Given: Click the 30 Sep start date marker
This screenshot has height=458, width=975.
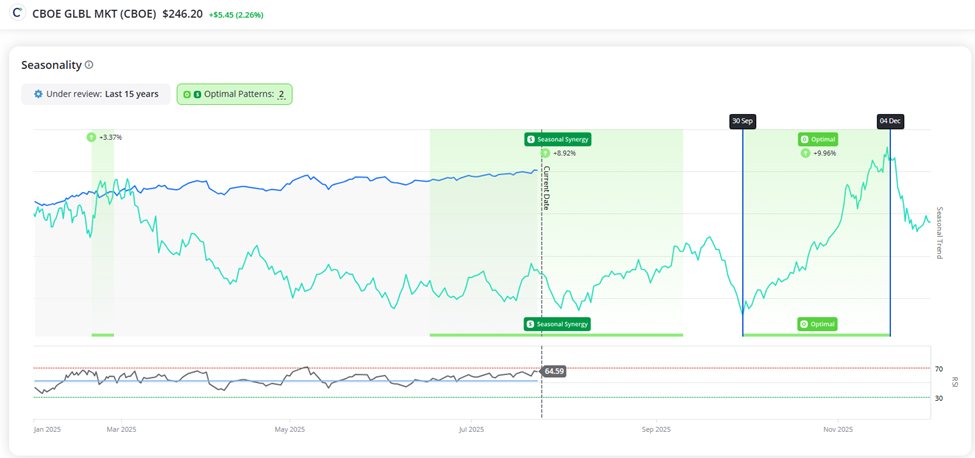Looking at the screenshot, I should coord(742,121).
